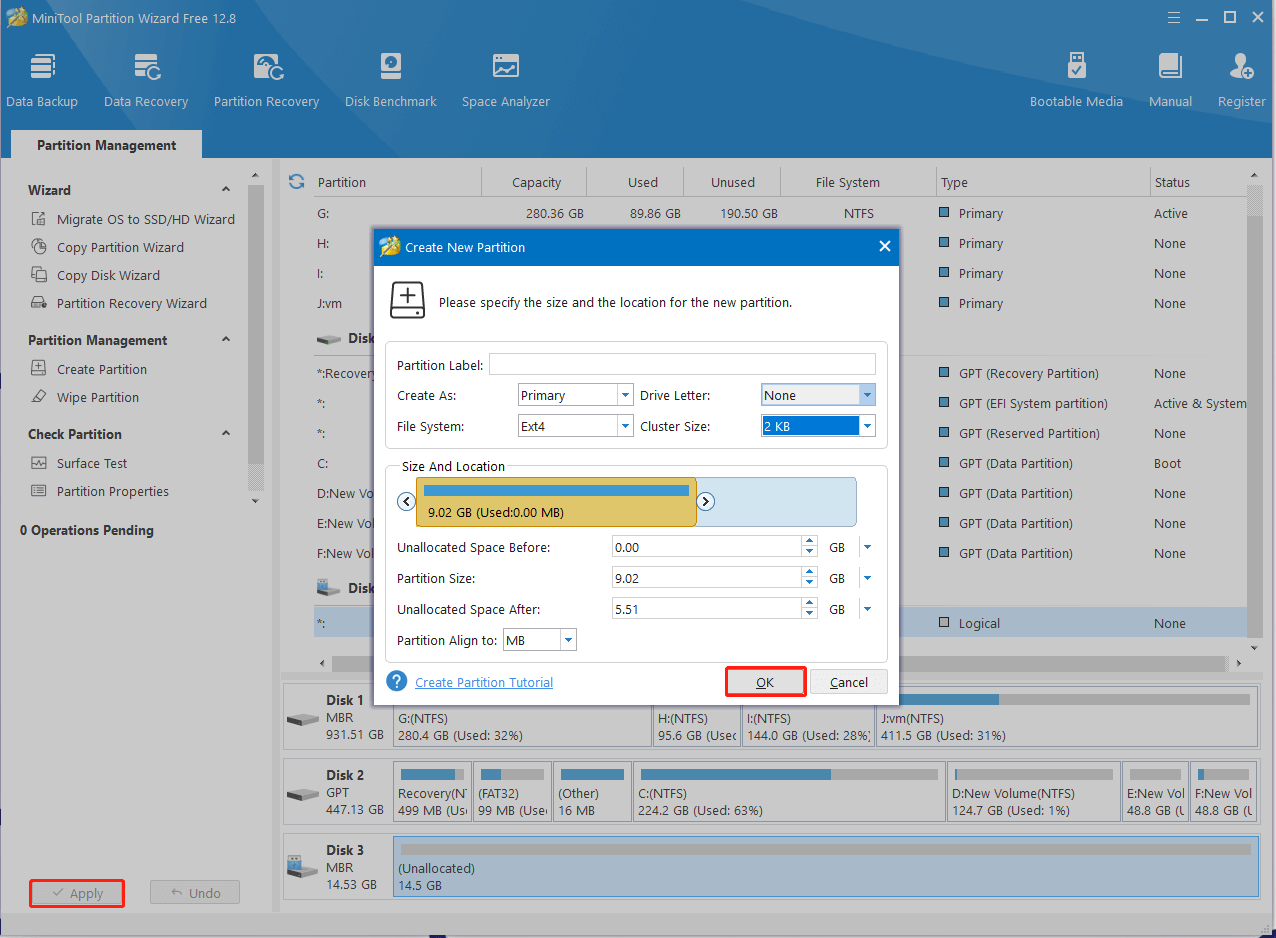Open the application hamburger menu

(1175, 17)
